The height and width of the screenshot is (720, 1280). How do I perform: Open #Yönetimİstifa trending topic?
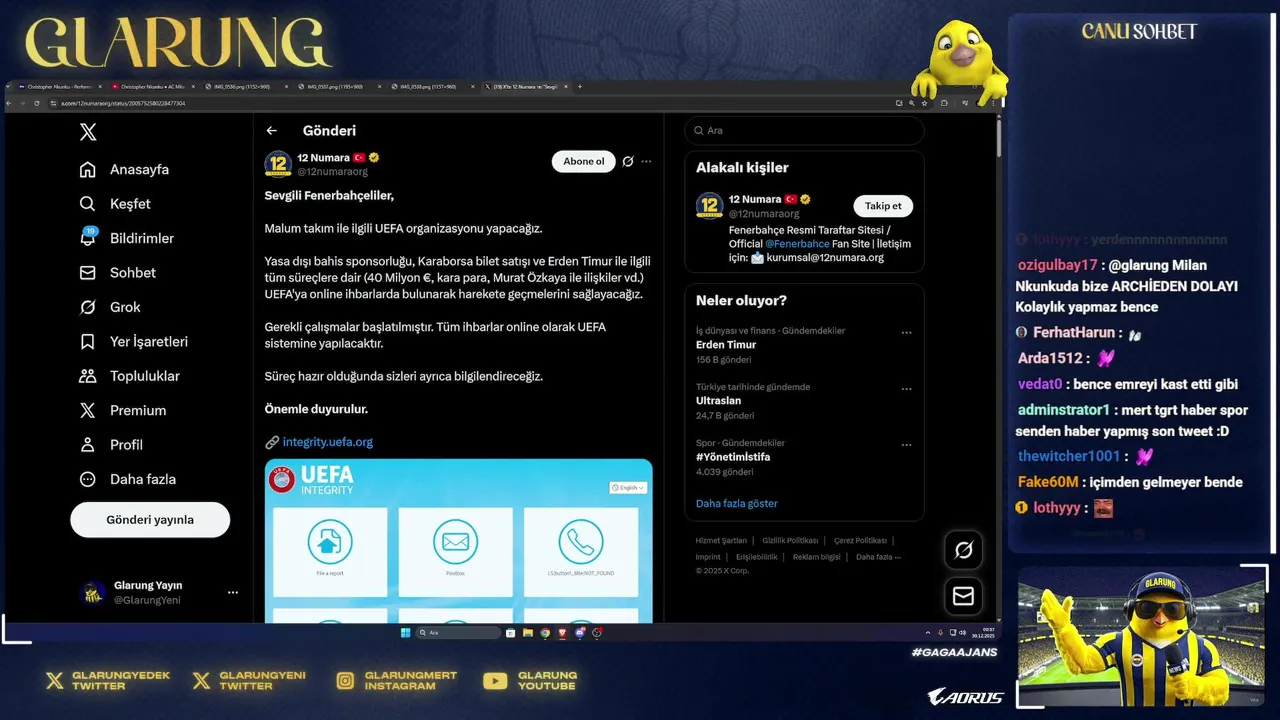pyautogui.click(x=733, y=457)
